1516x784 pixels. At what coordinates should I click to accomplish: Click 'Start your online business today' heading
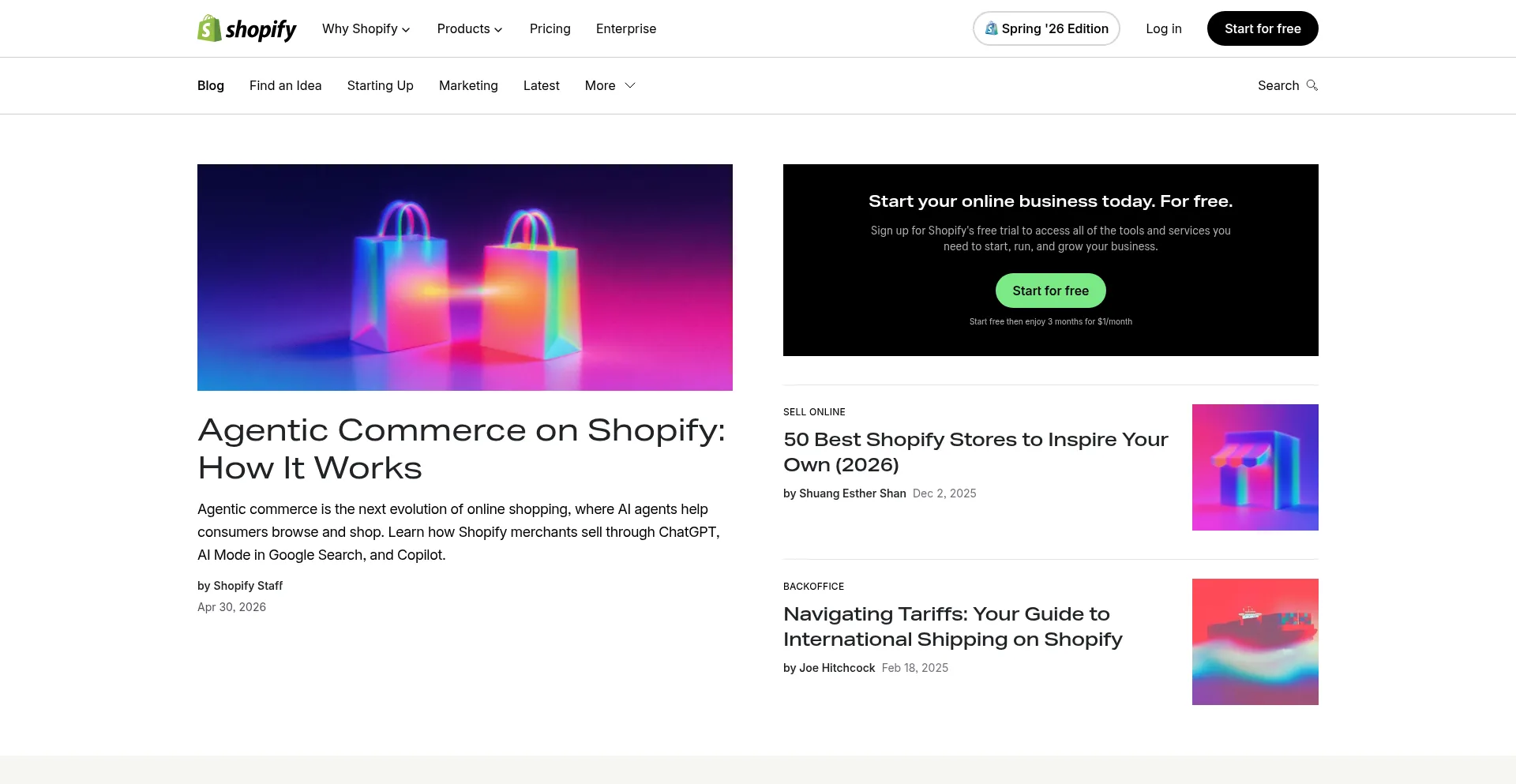(x=1051, y=201)
